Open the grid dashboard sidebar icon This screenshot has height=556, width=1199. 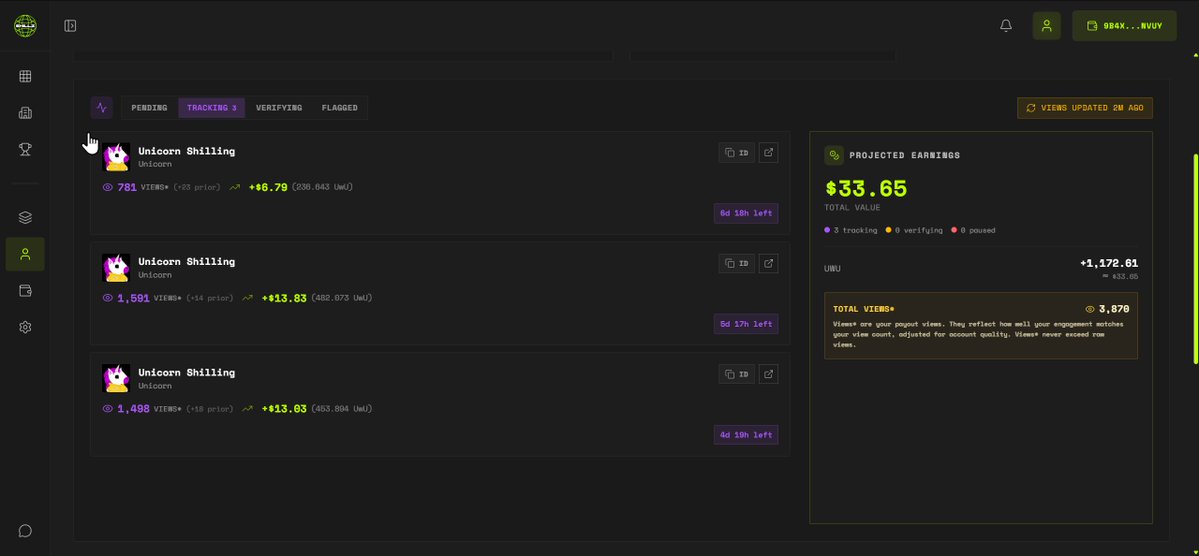coord(25,76)
